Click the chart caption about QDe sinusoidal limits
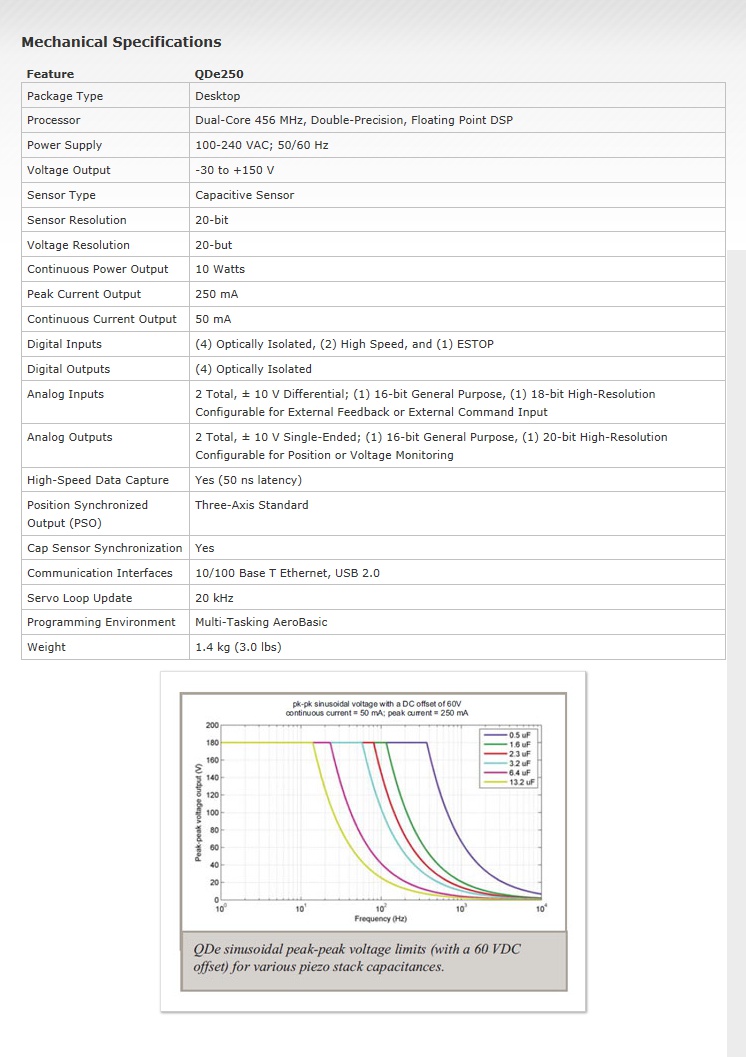 [x=373, y=961]
